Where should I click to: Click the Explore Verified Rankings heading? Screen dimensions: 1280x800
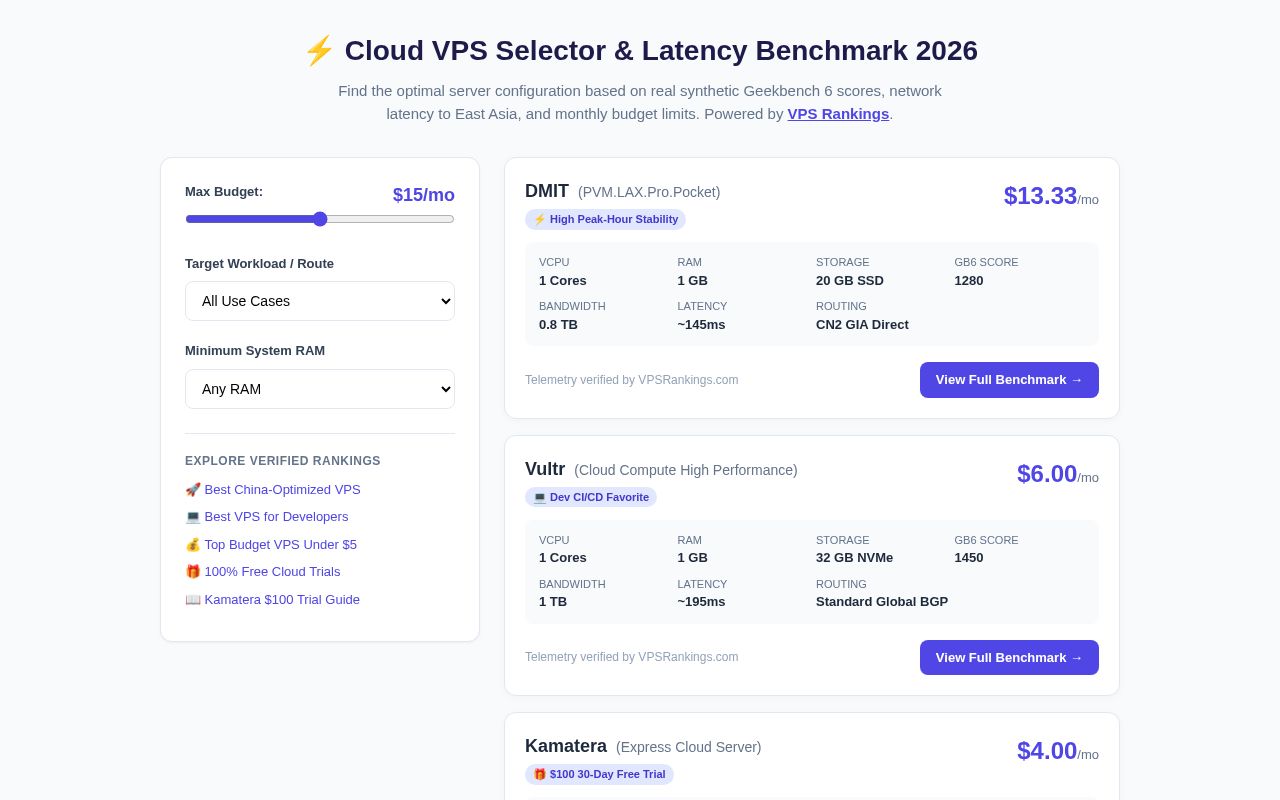tap(283, 461)
